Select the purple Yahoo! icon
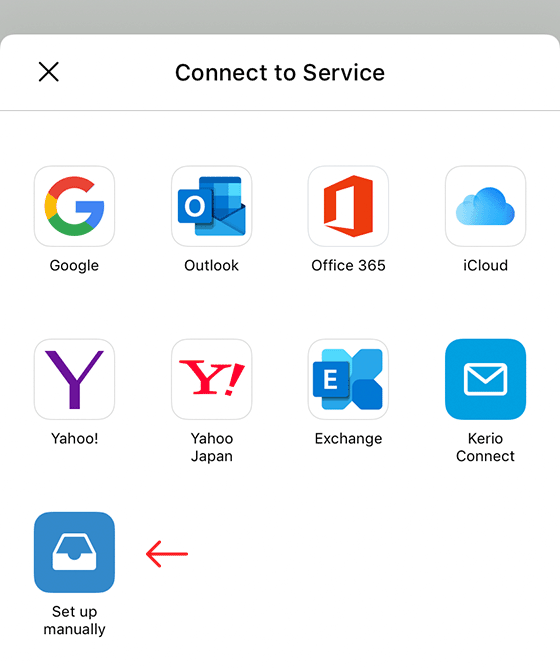Screen dimensions: 560x668 pyautogui.click(x=74, y=379)
